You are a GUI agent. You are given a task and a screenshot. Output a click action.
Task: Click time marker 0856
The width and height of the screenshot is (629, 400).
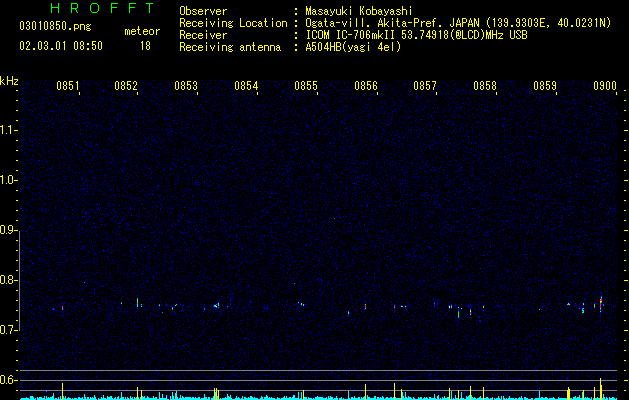coord(366,86)
